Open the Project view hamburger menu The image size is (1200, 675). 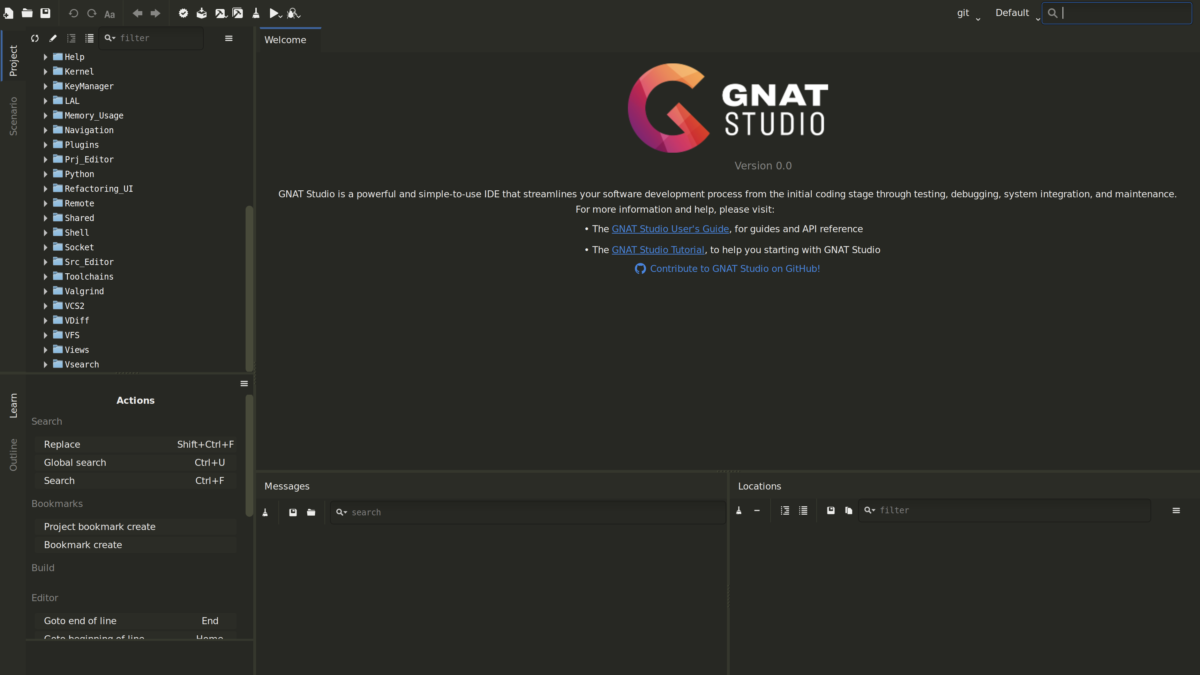tap(229, 38)
